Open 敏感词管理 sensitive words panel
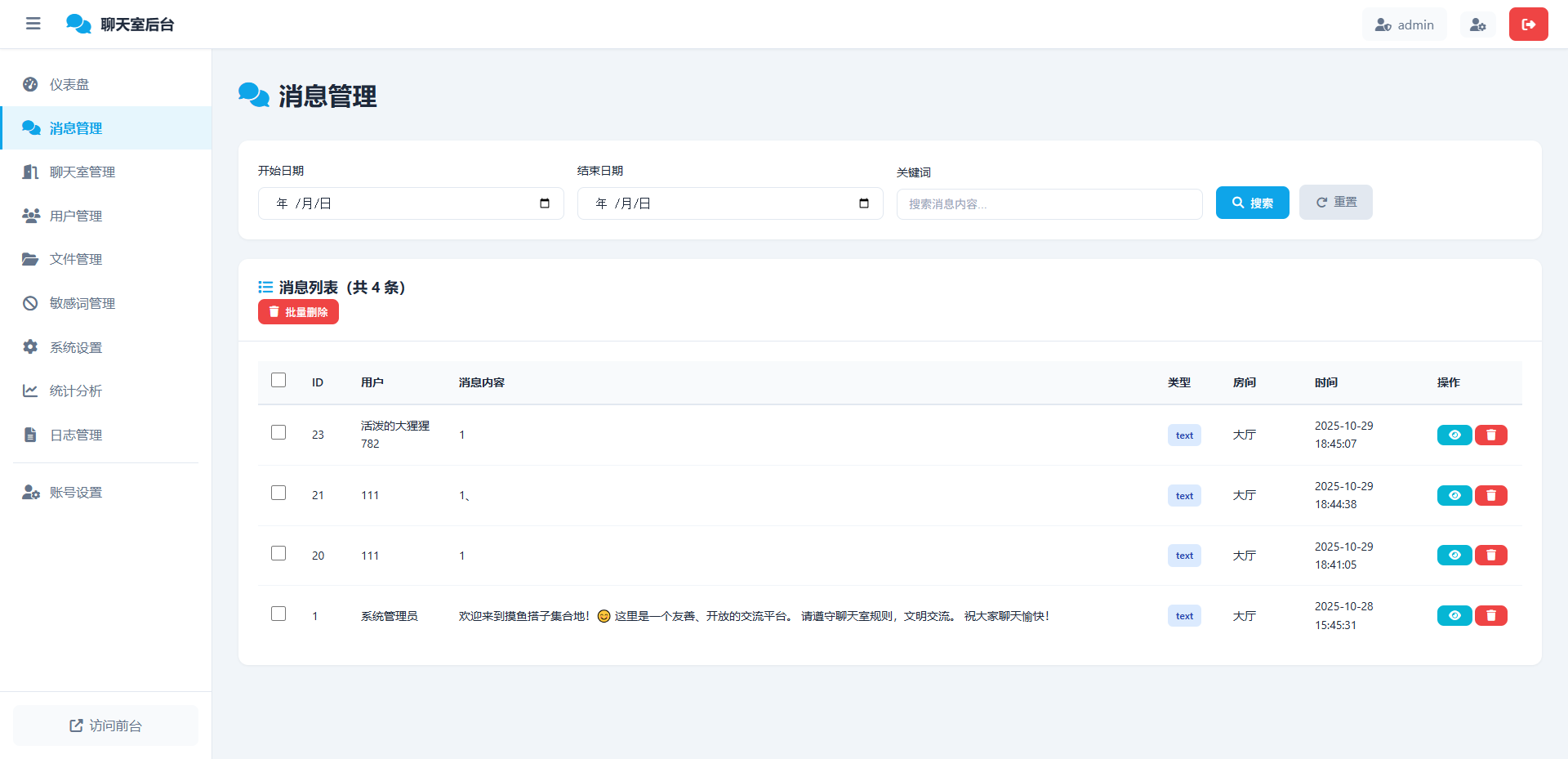Image resolution: width=1568 pixels, height=759 pixels. point(84,302)
